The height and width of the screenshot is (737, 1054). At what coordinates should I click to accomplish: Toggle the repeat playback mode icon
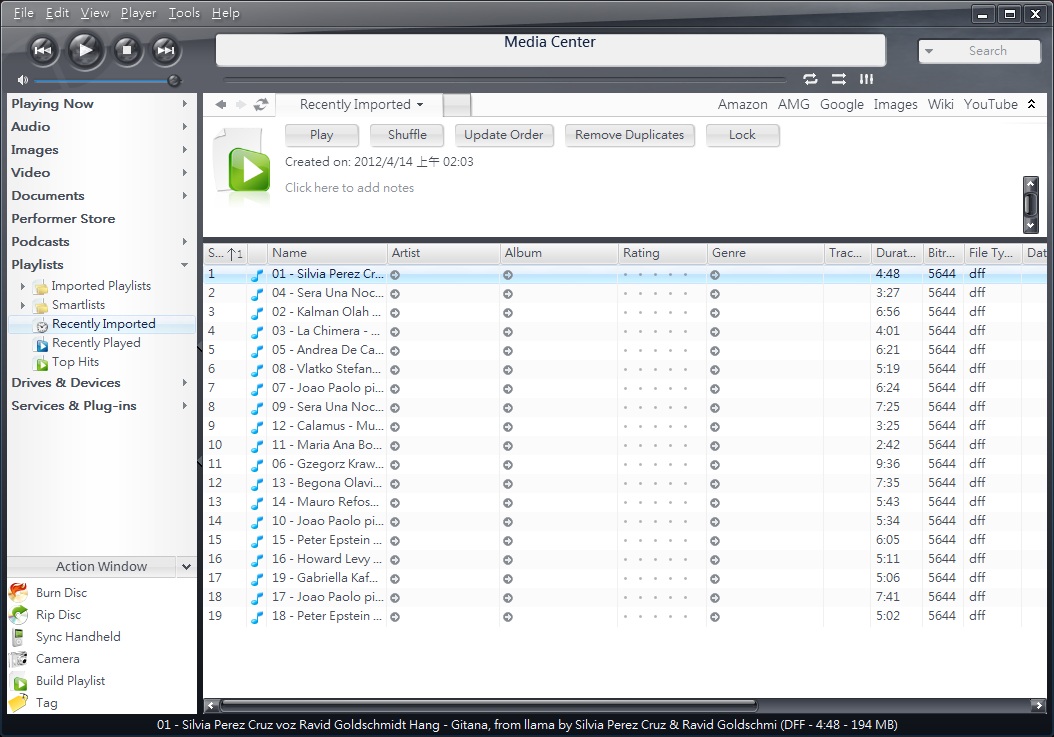point(810,79)
